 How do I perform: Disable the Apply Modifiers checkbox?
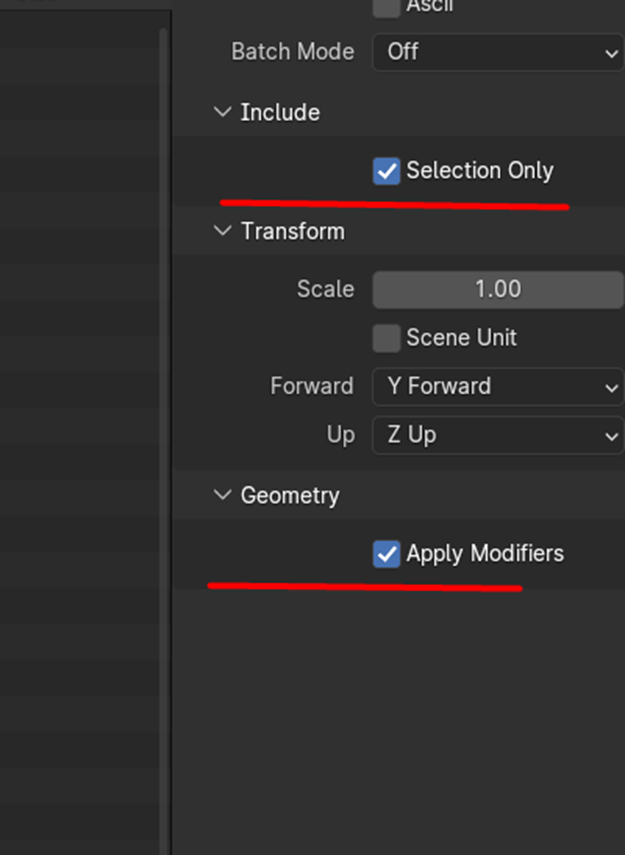click(x=386, y=554)
